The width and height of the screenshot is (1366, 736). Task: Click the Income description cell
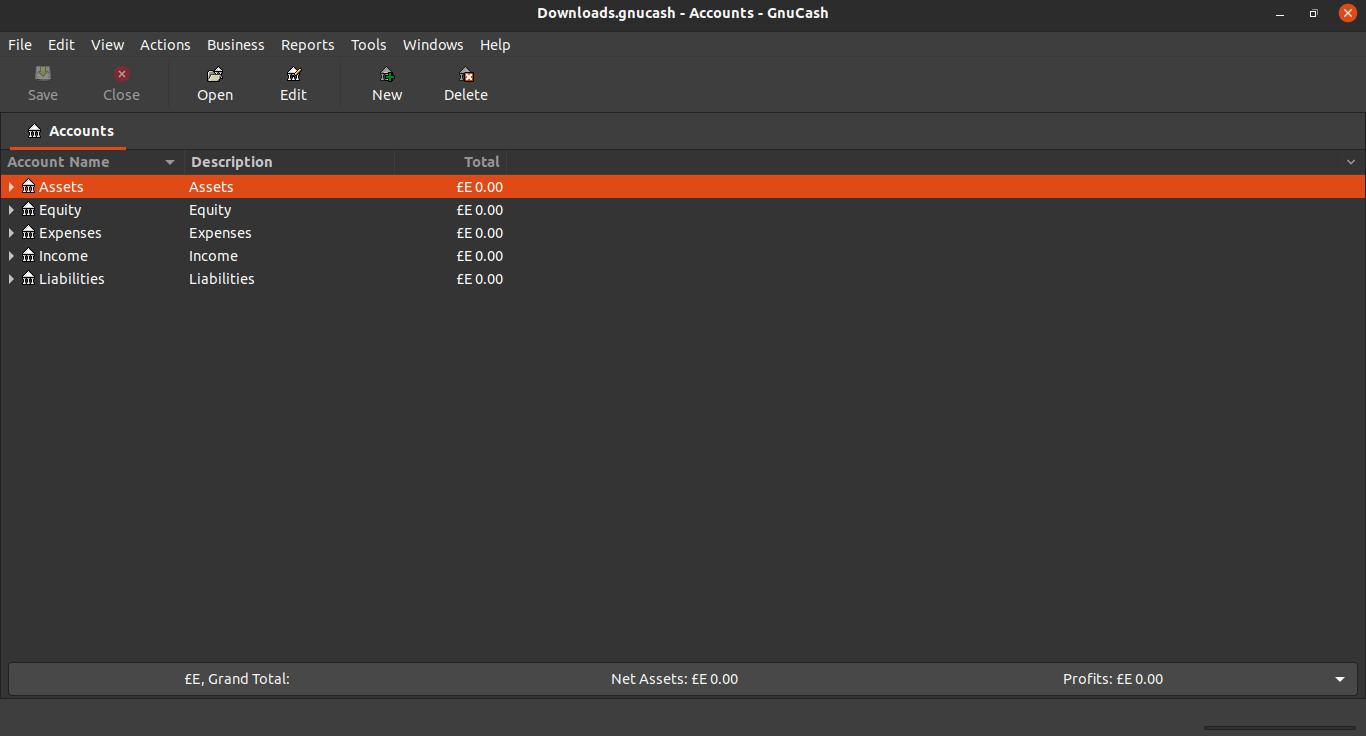click(x=213, y=256)
